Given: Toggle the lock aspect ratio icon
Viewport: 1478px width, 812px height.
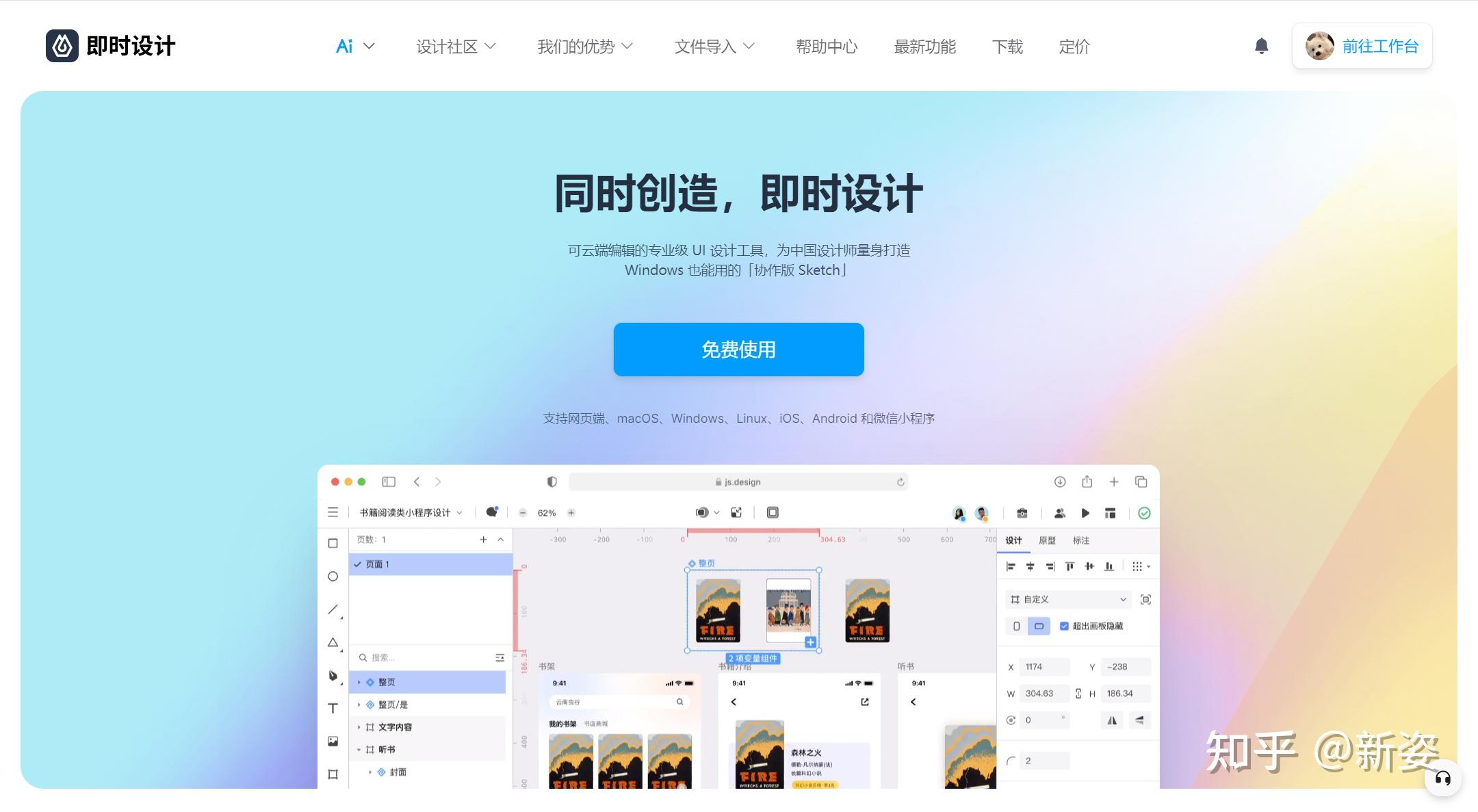Looking at the screenshot, I should click(x=1078, y=694).
